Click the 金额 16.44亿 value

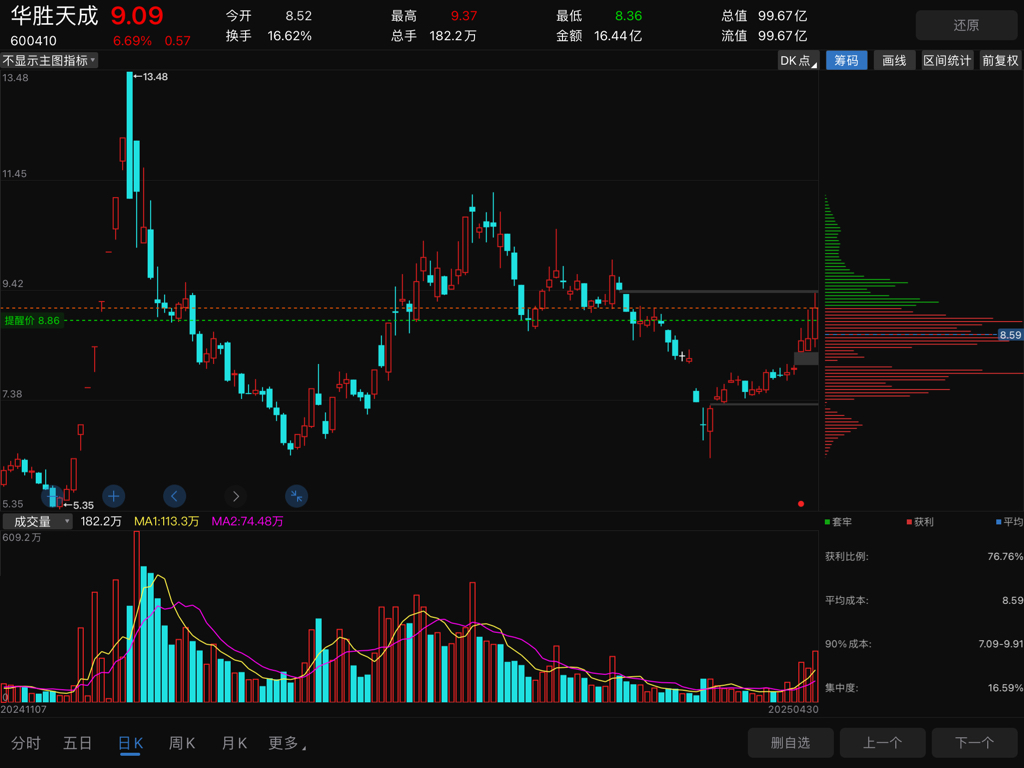tap(618, 36)
